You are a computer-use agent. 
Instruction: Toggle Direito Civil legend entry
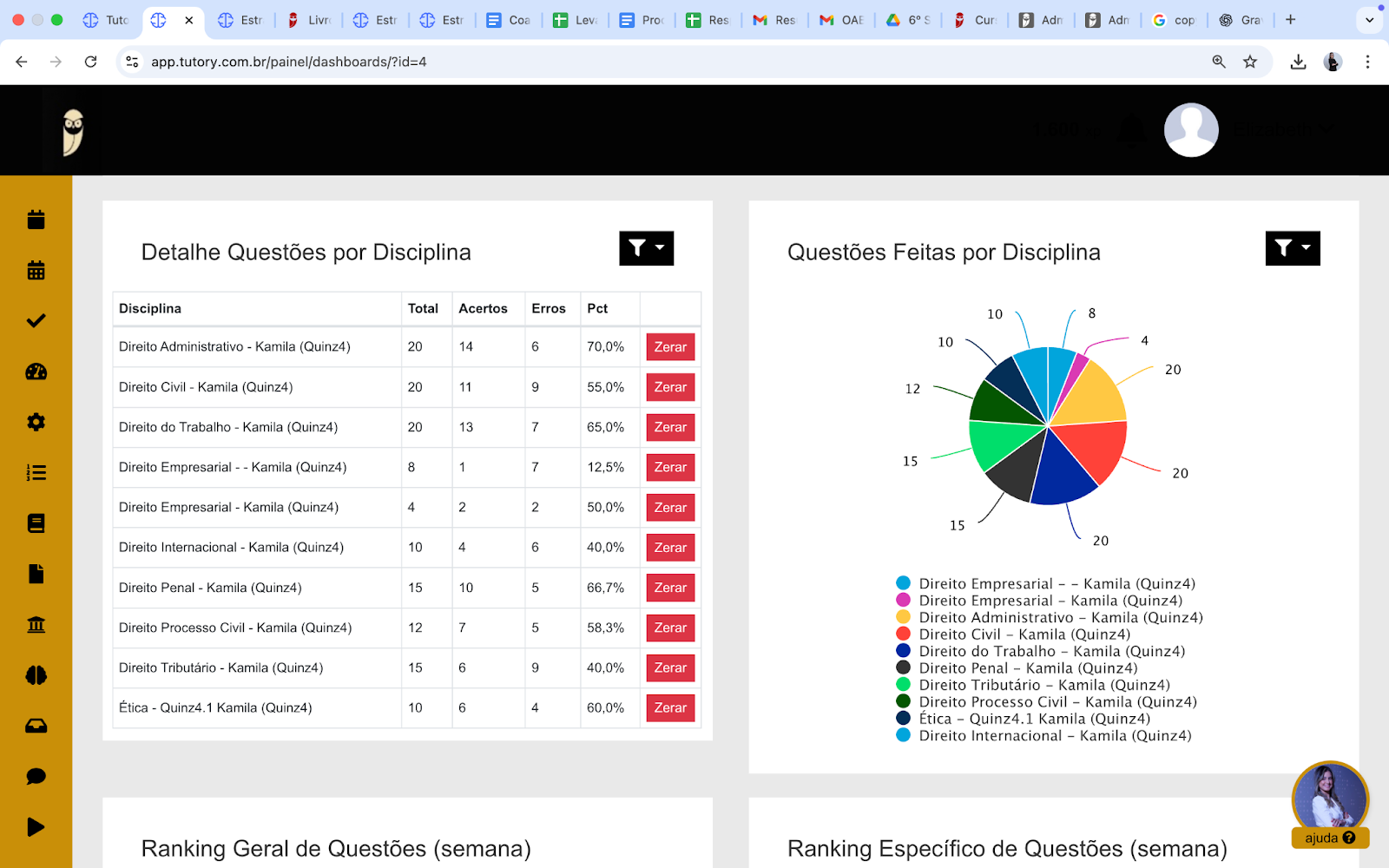1013,634
